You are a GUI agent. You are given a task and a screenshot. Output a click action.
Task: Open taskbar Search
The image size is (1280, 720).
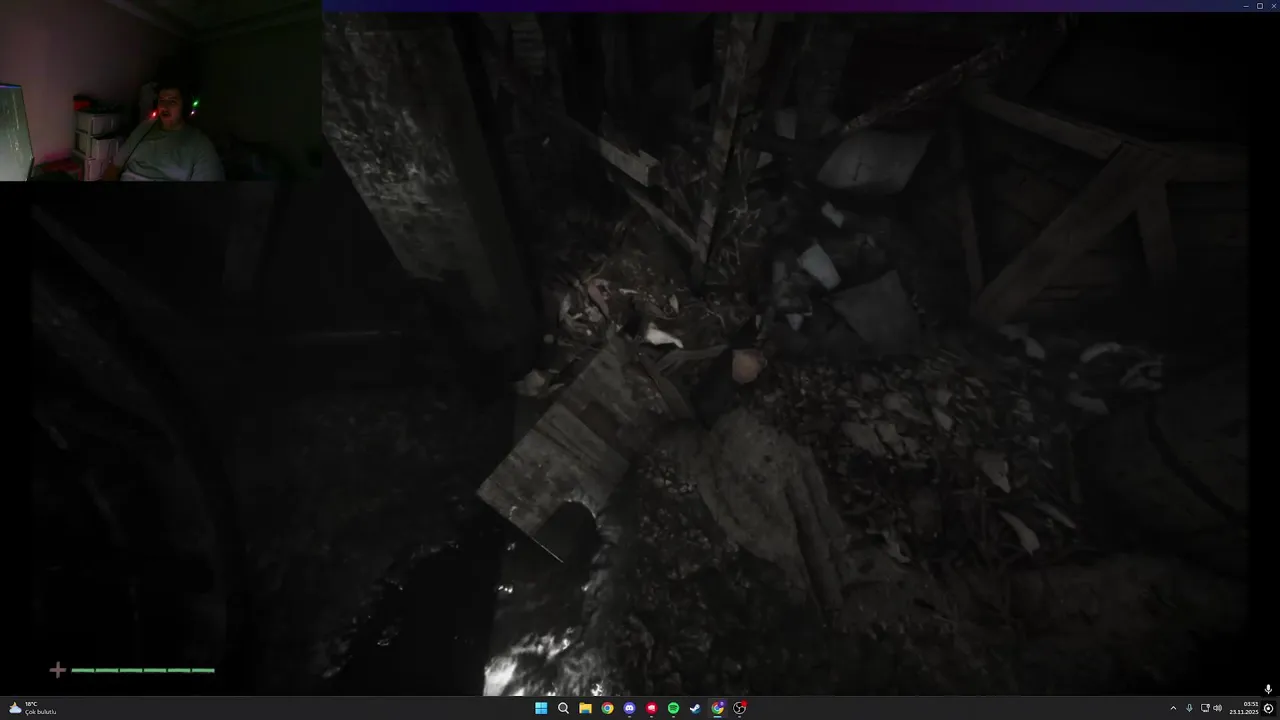coord(563,708)
